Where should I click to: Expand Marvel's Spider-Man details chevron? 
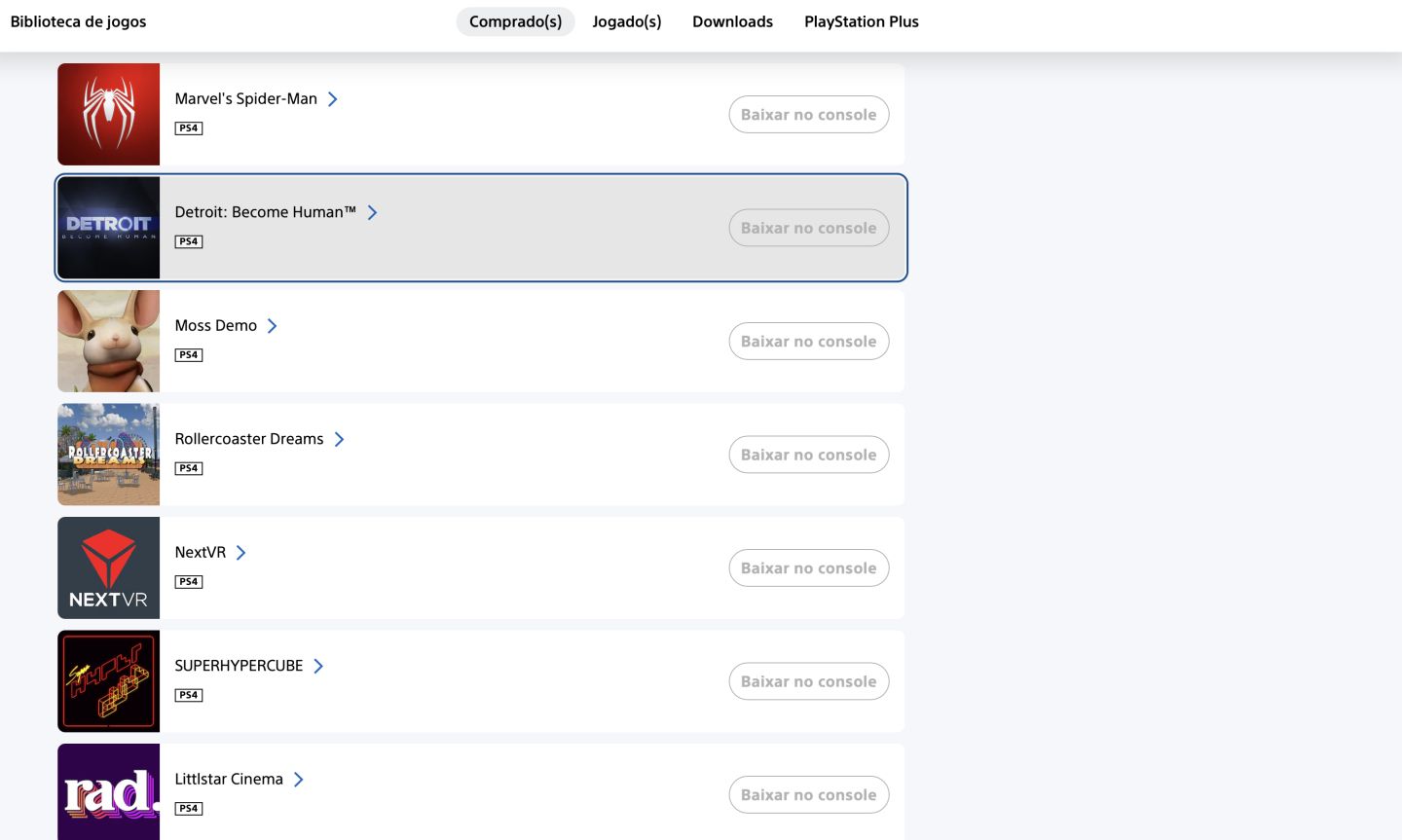[333, 99]
